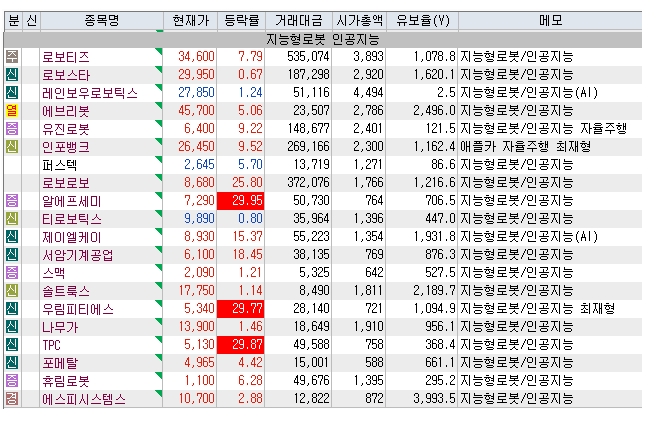Viewport: 663px width, 423px height.
Task: Select stock name 우림피티에스
Action: (77, 309)
